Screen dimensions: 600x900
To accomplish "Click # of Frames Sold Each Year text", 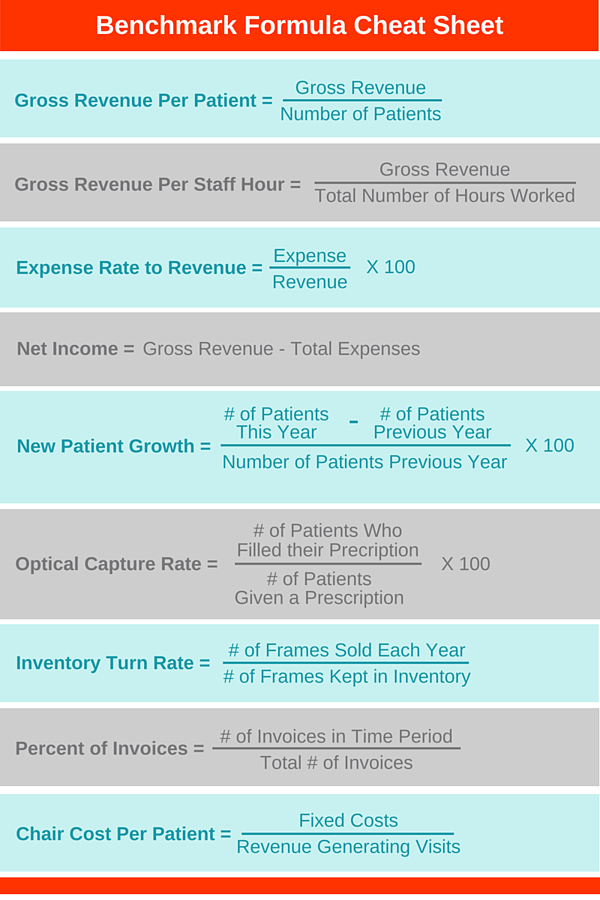I will pyautogui.click(x=346, y=650).
